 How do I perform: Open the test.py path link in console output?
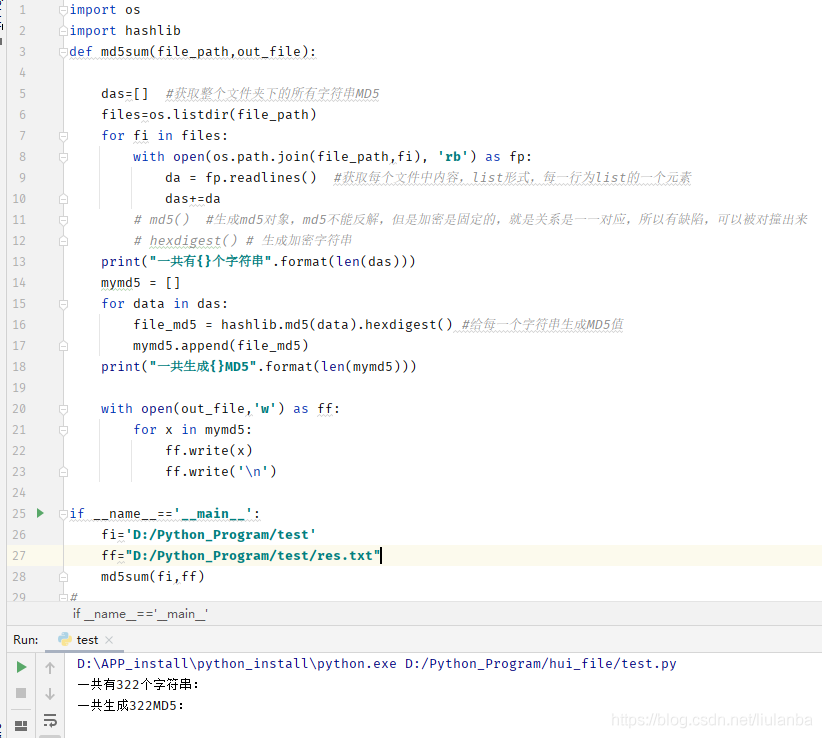540,664
